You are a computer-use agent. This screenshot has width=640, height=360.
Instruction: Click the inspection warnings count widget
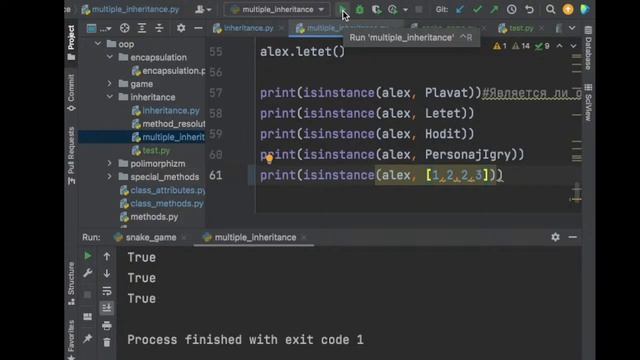(521, 46)
